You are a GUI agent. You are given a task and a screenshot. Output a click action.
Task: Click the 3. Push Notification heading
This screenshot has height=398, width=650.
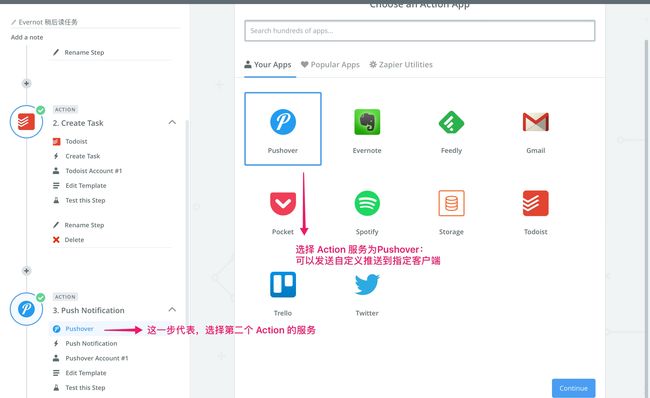[x=88, y=311]
